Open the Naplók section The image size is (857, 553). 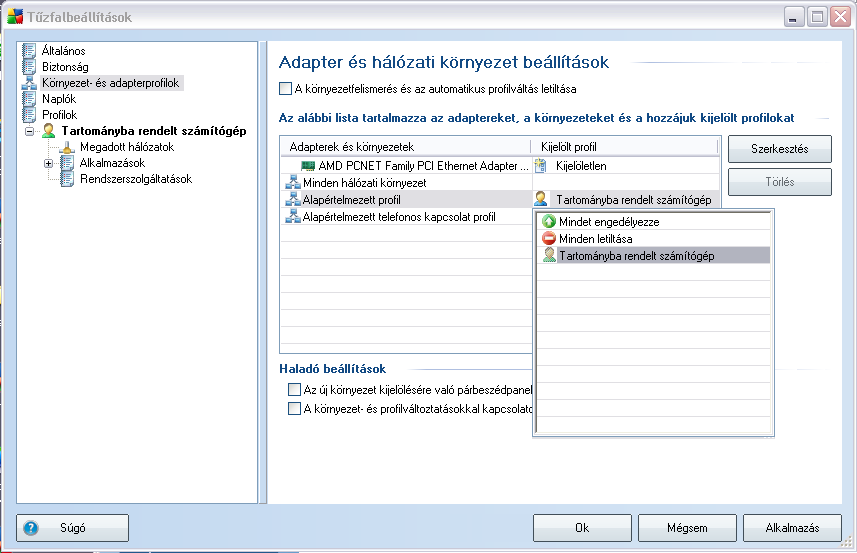59,99
